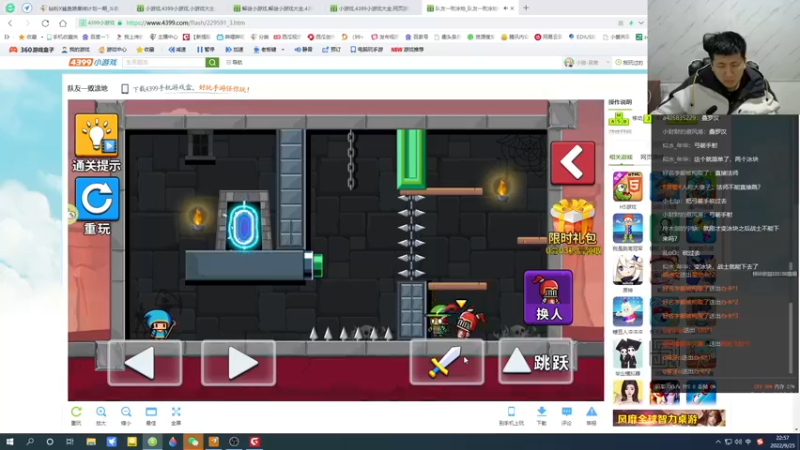This screenshot has width=800, height=450.
Task: Open a new browser tab with plus
Action: (x=526, y=8)
